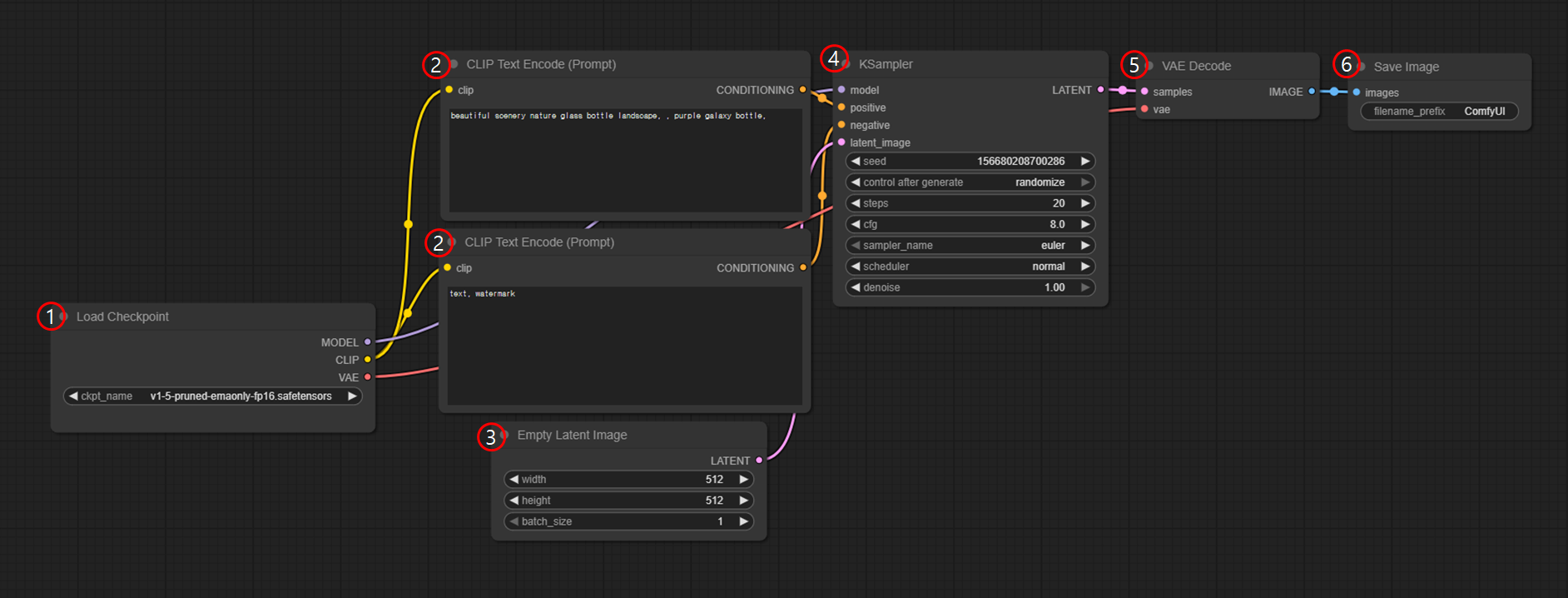Click the vae input port on VAE Decode
The height and width of the screenshot is (598, 1568).
click(1144, 109)
